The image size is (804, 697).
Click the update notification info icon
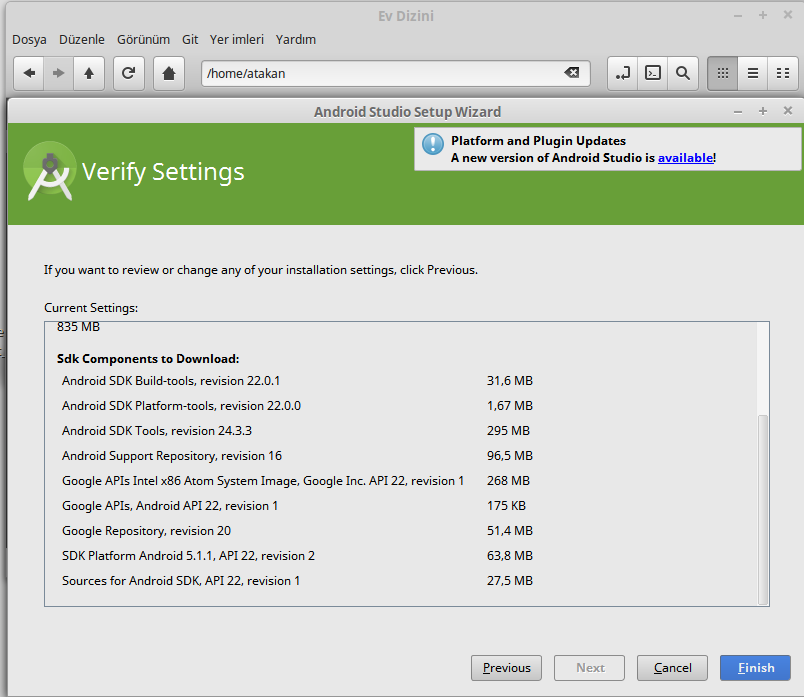pos(433,144)
